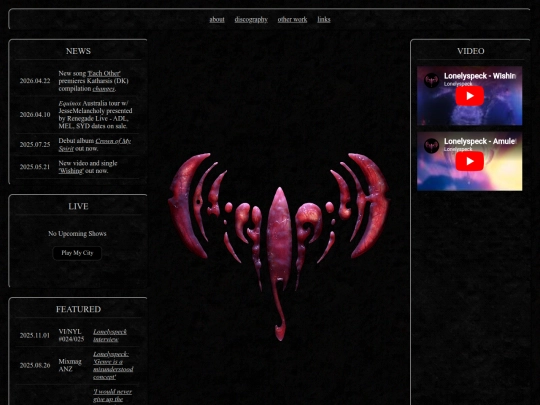Open Crown of My Spirit album link
Viewport: 540px width, 405px height.
tap(95, 145)
